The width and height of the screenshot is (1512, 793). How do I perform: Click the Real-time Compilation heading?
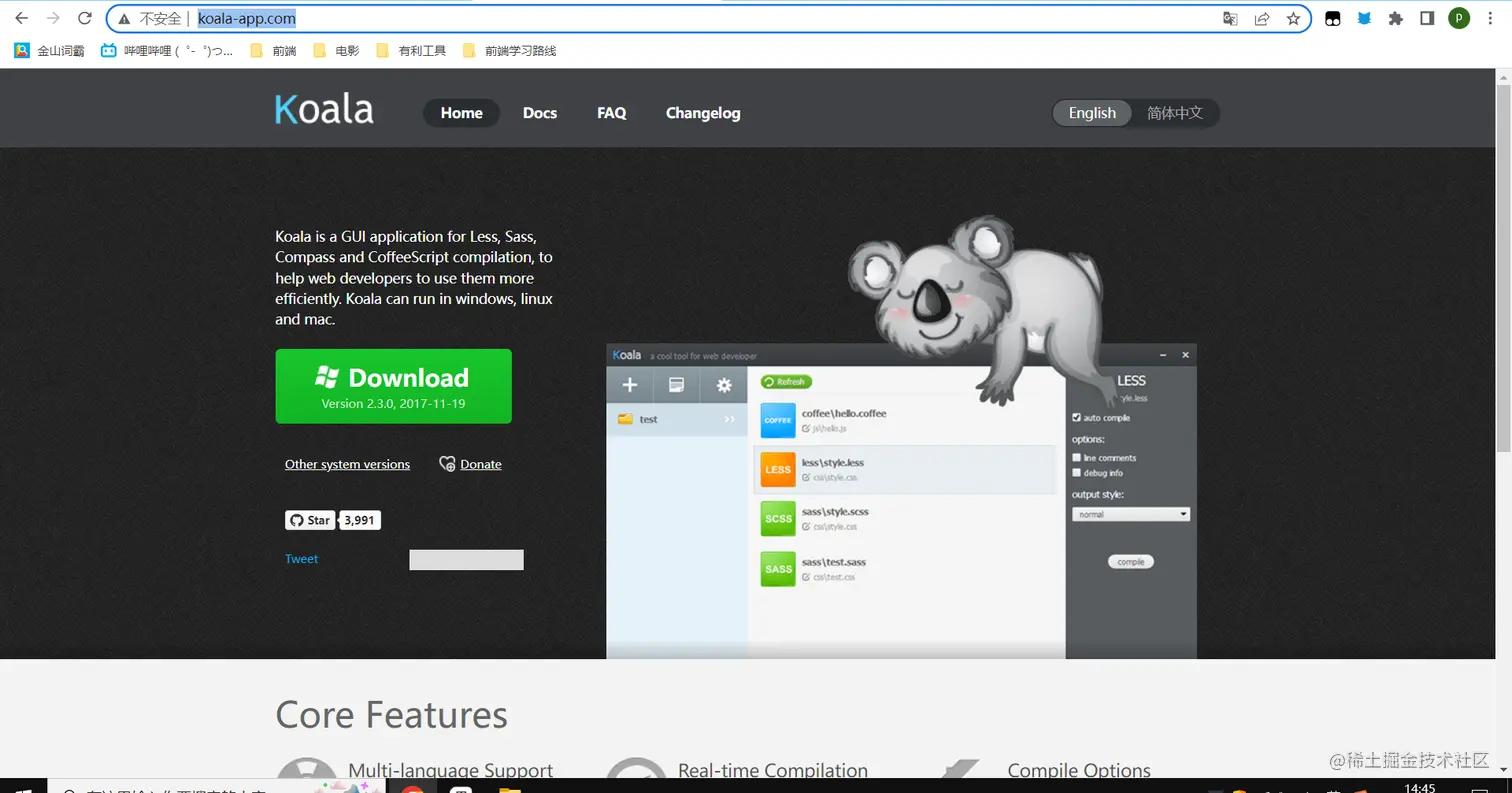(x=773, y=770)
